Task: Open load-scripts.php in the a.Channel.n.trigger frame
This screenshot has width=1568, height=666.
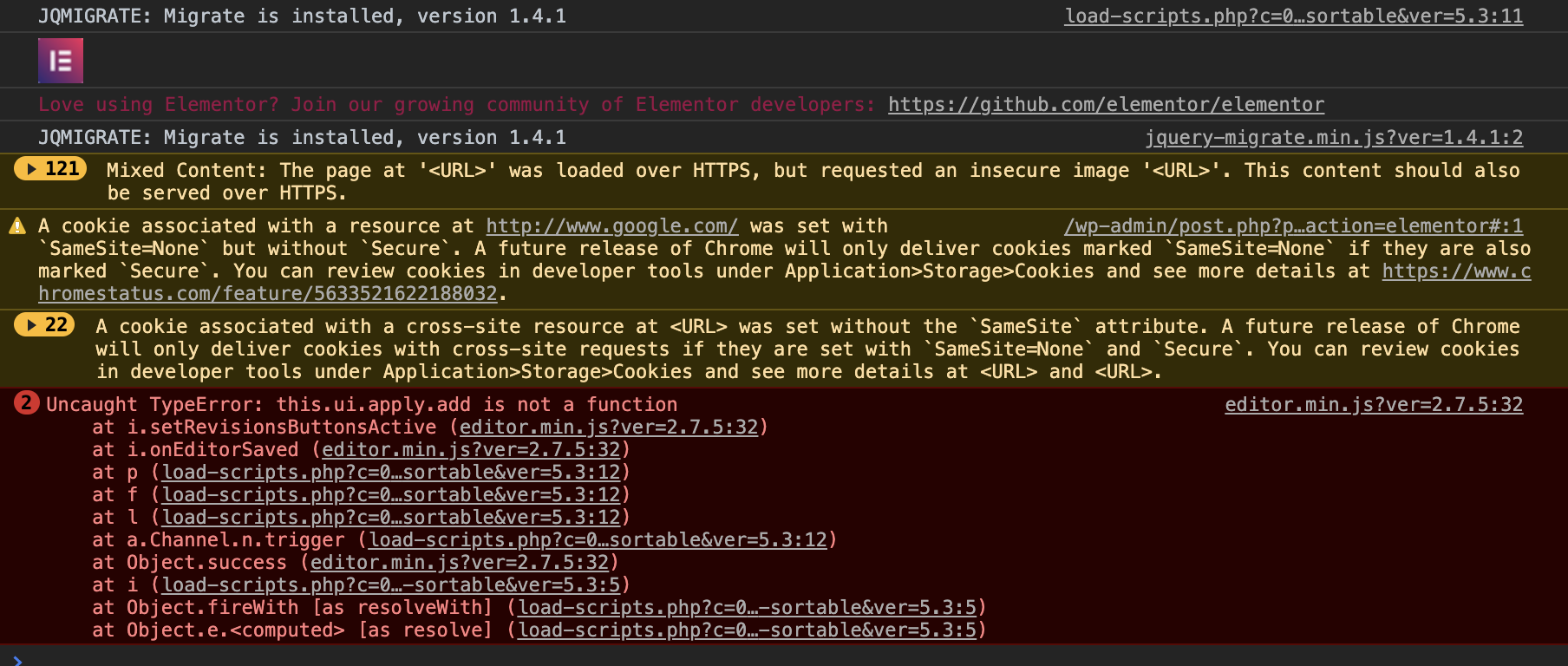Action: 598,539
